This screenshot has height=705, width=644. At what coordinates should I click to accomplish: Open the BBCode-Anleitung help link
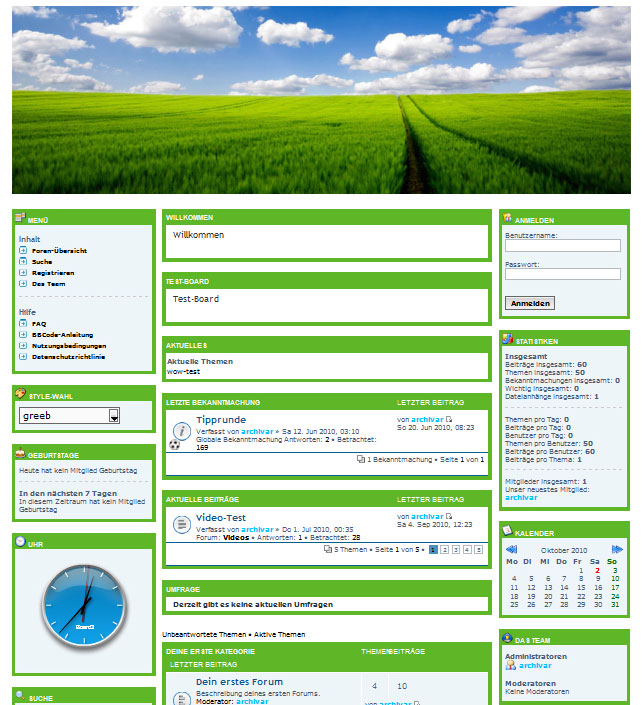click(62, 334)
